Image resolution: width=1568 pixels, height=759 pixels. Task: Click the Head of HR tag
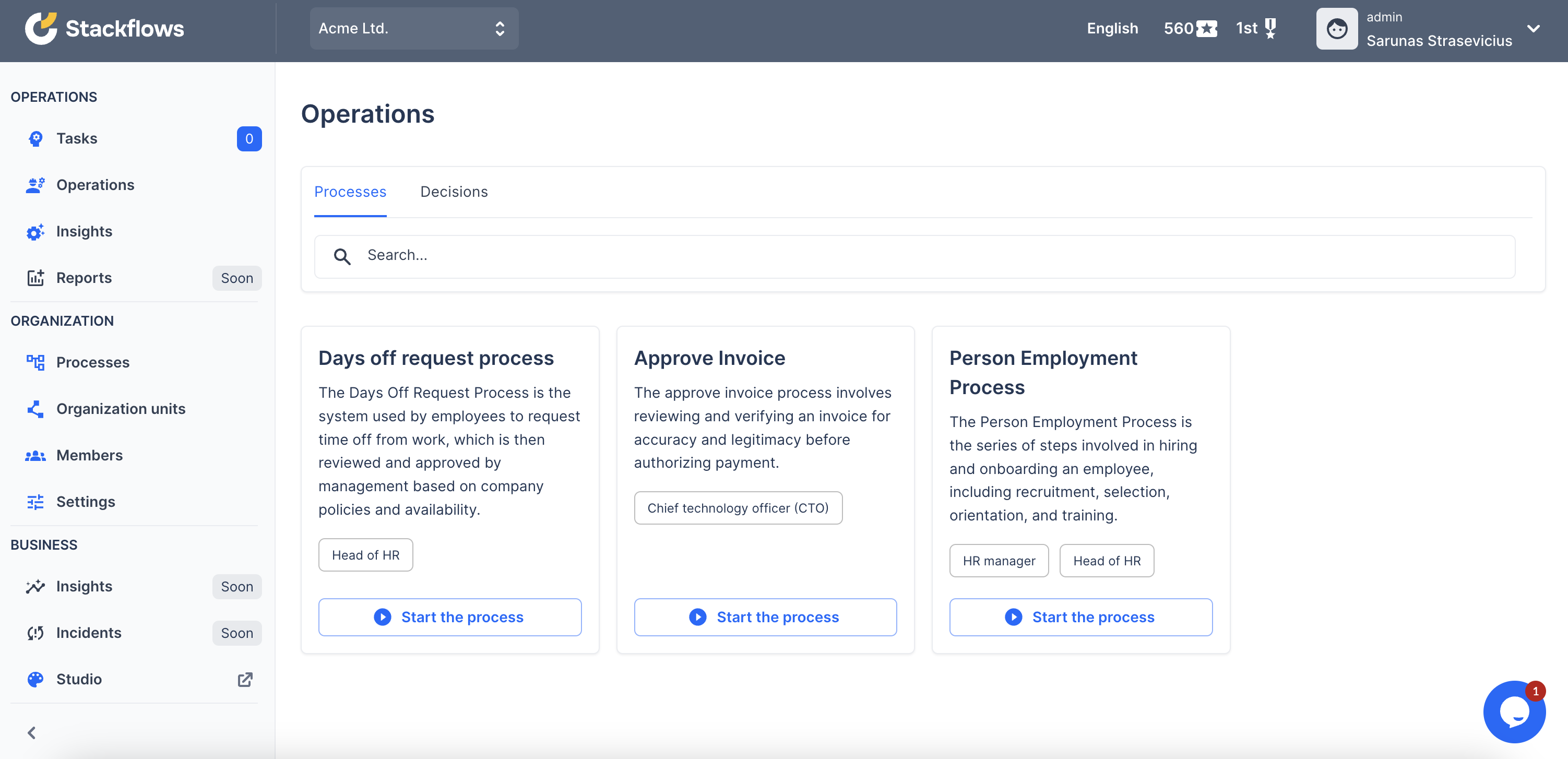click(x=365, y=554)
